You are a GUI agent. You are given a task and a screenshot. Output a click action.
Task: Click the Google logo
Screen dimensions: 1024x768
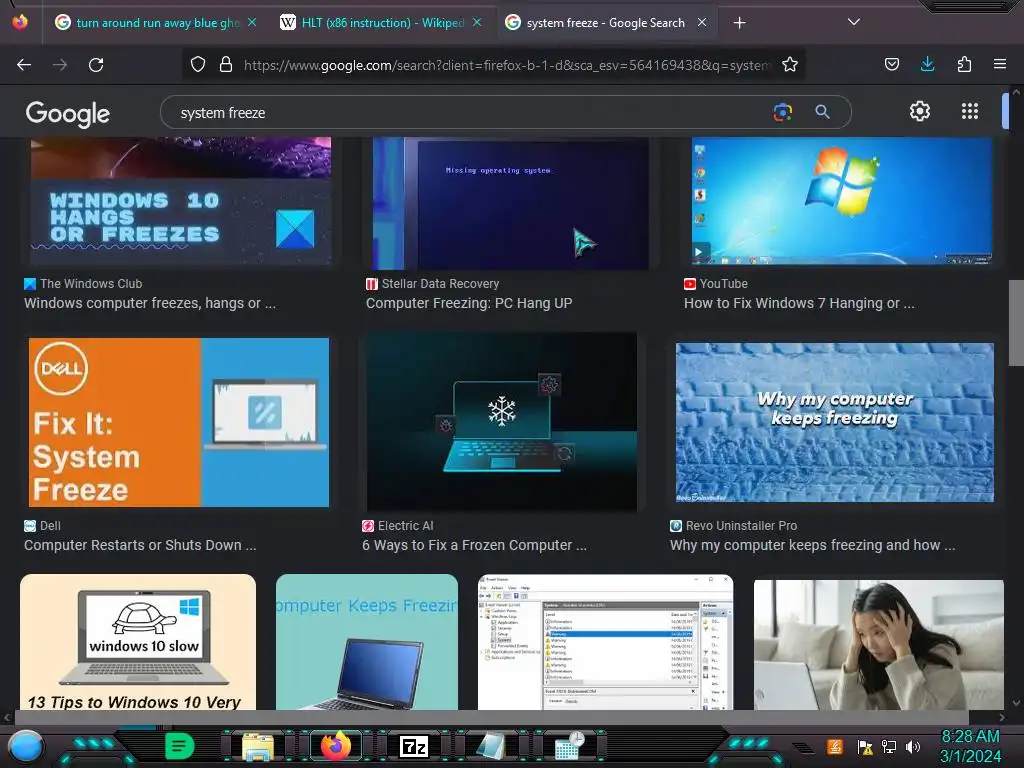[68, 114]
